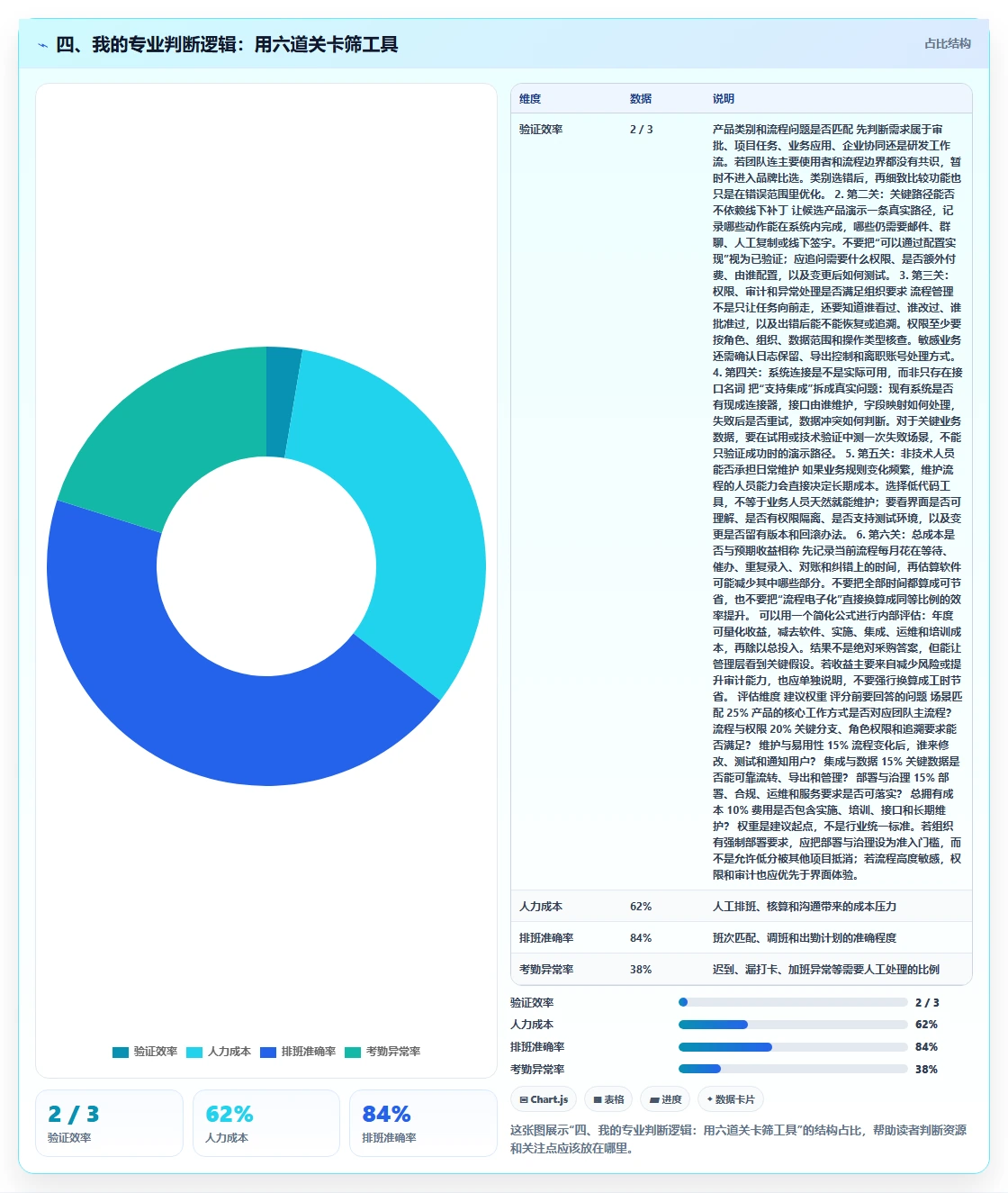Open the 2 / 3 验证效率 stat card
Image resolution: width=1008 pixels, height=1193 pixels.
pyautogui.click(x=109, y=1124)
